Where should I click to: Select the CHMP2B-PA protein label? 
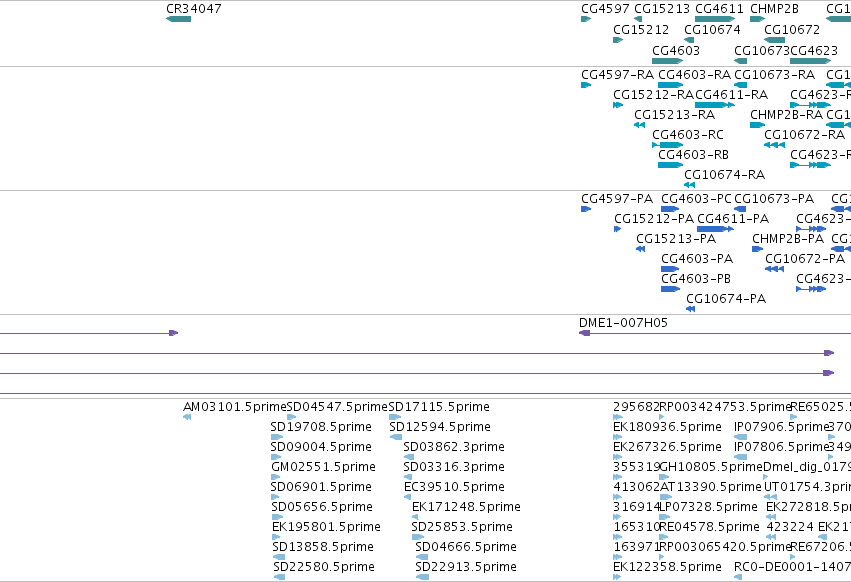point(788,239)
